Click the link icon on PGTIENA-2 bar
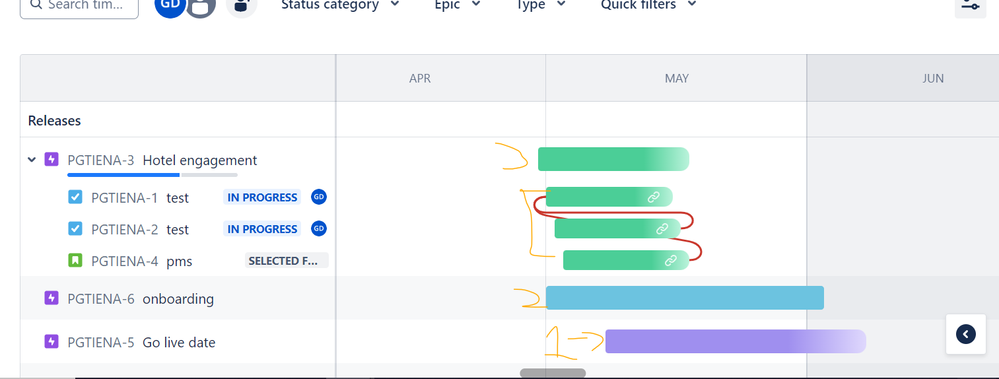Image resolution: width=999 pixels, height=379 pixels. tap(662, 229)
